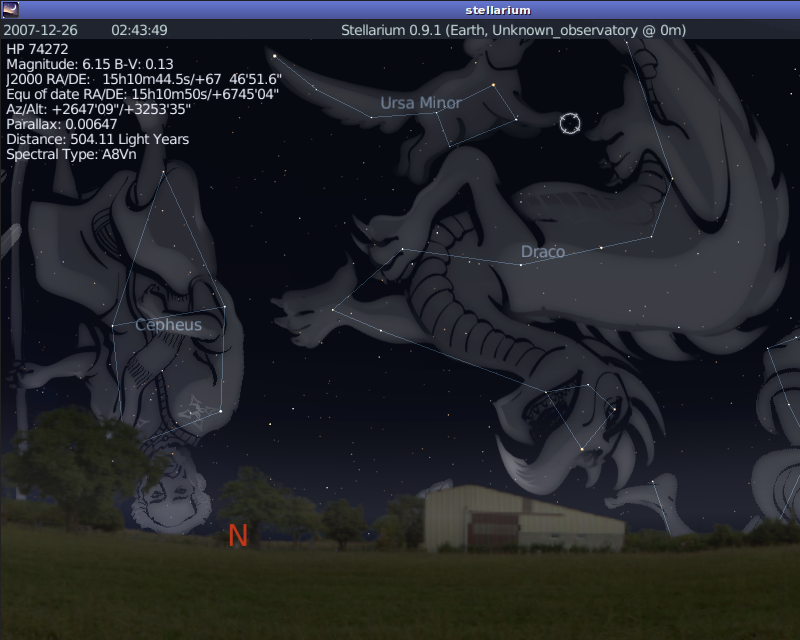800x640 pixels.
Task: Click the Distance: 504.11 Light Years line
Action: coord(97,139)
